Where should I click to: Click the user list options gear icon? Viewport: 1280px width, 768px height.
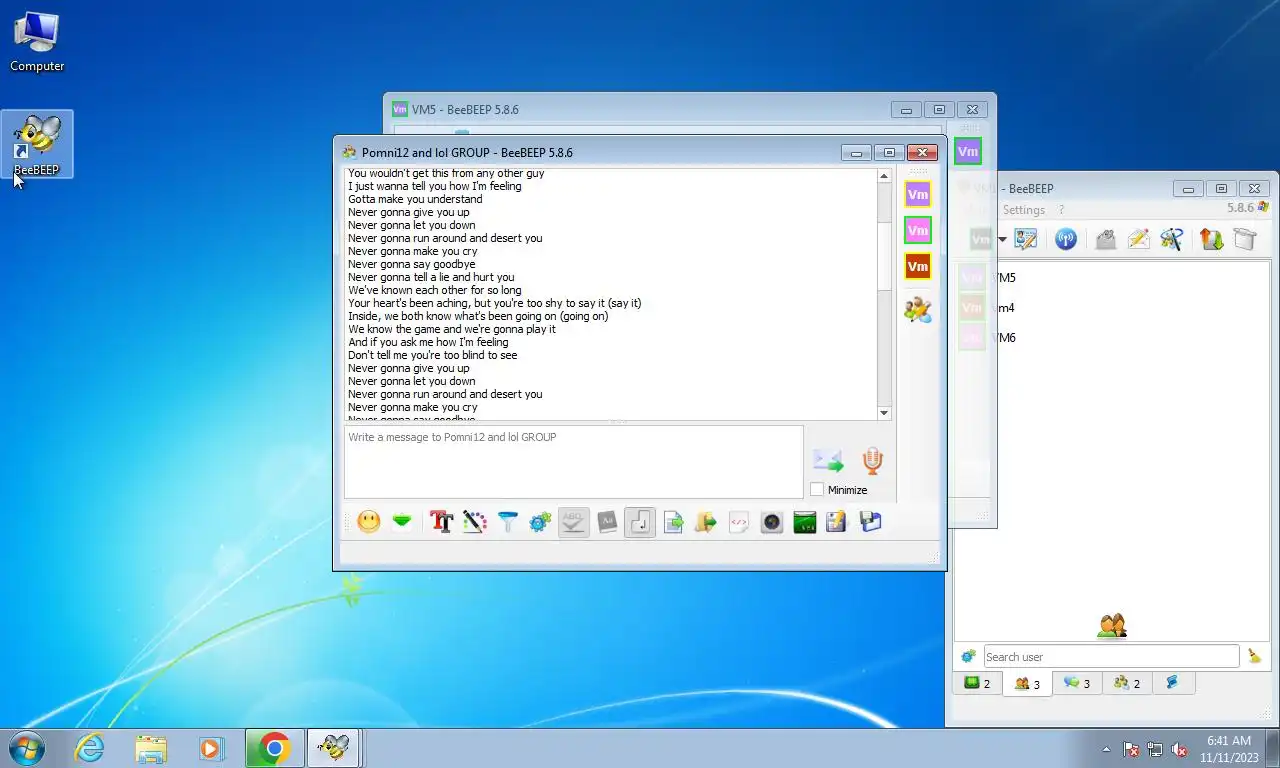968,657
